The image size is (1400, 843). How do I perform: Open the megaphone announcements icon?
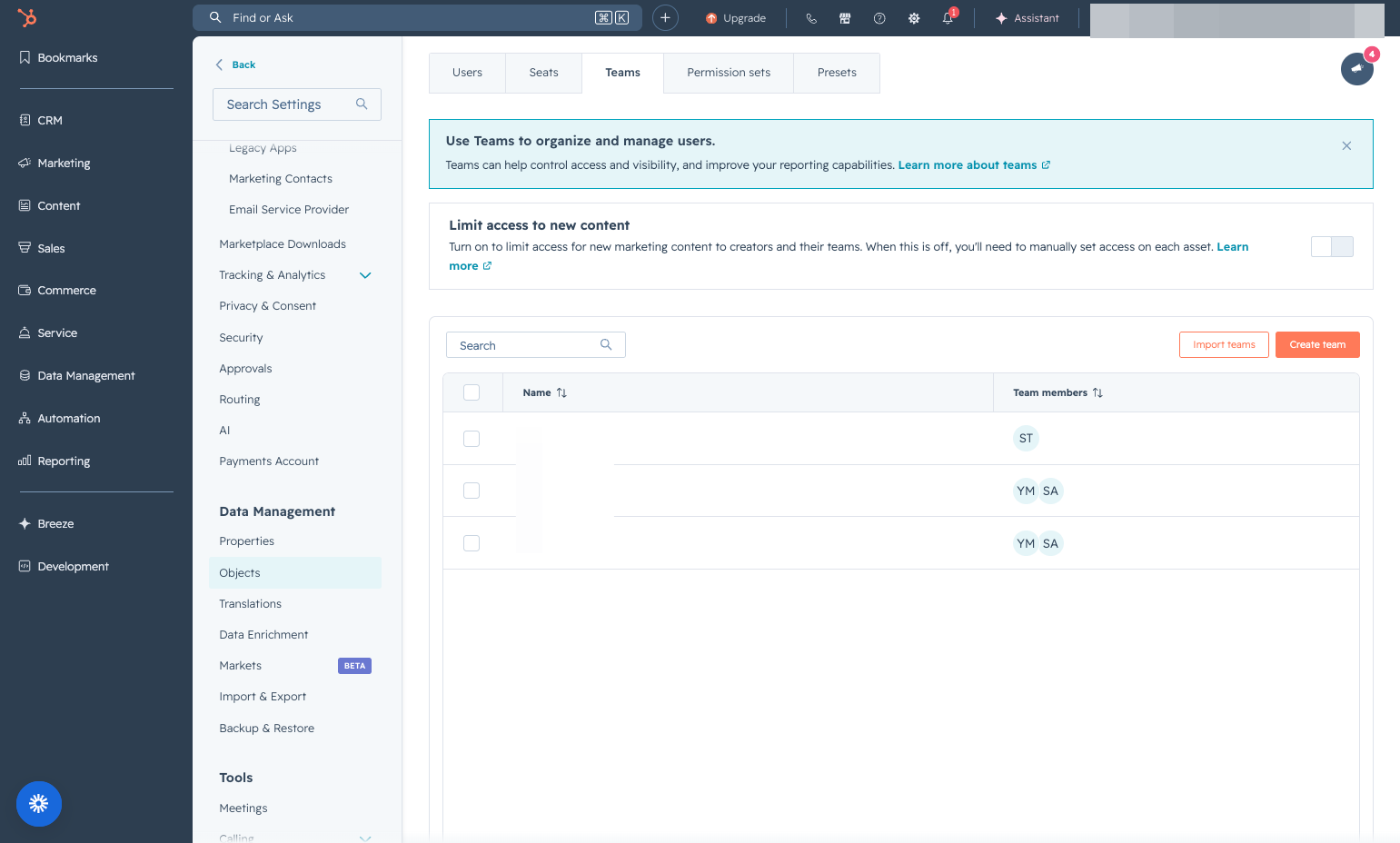[1357, 68]
